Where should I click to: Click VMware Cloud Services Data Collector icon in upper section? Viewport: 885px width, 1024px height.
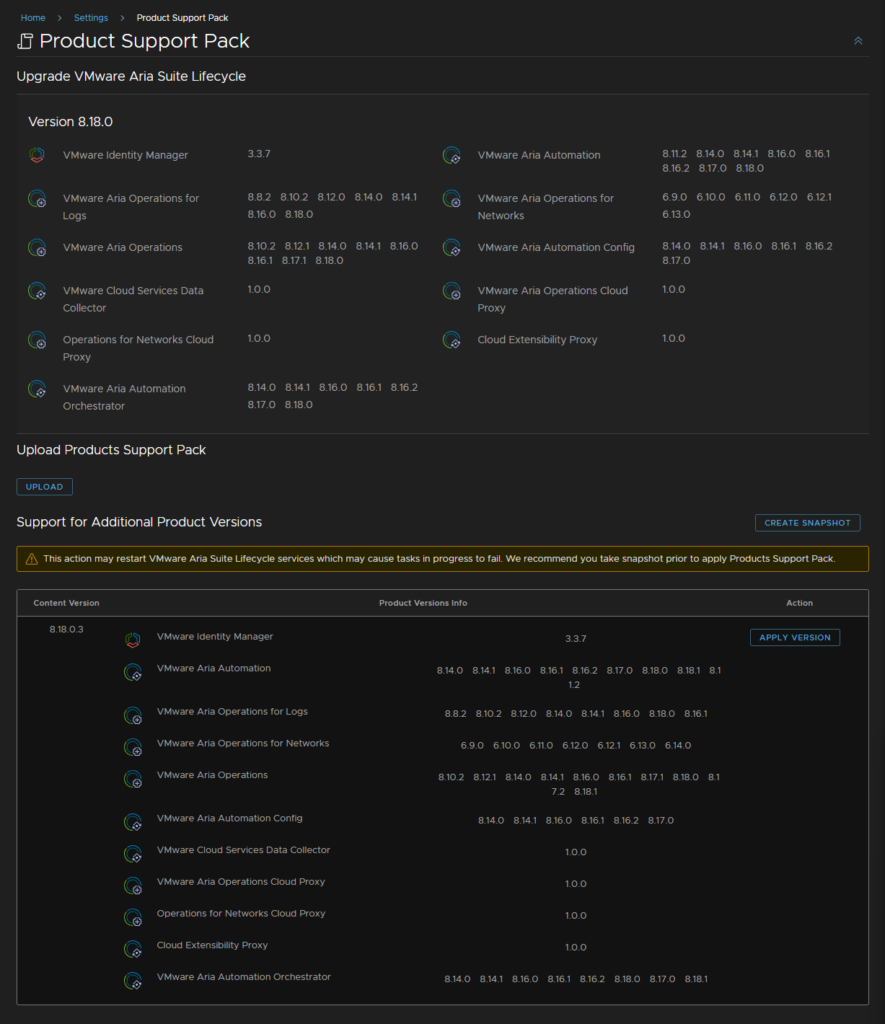(x=37, y=291)
